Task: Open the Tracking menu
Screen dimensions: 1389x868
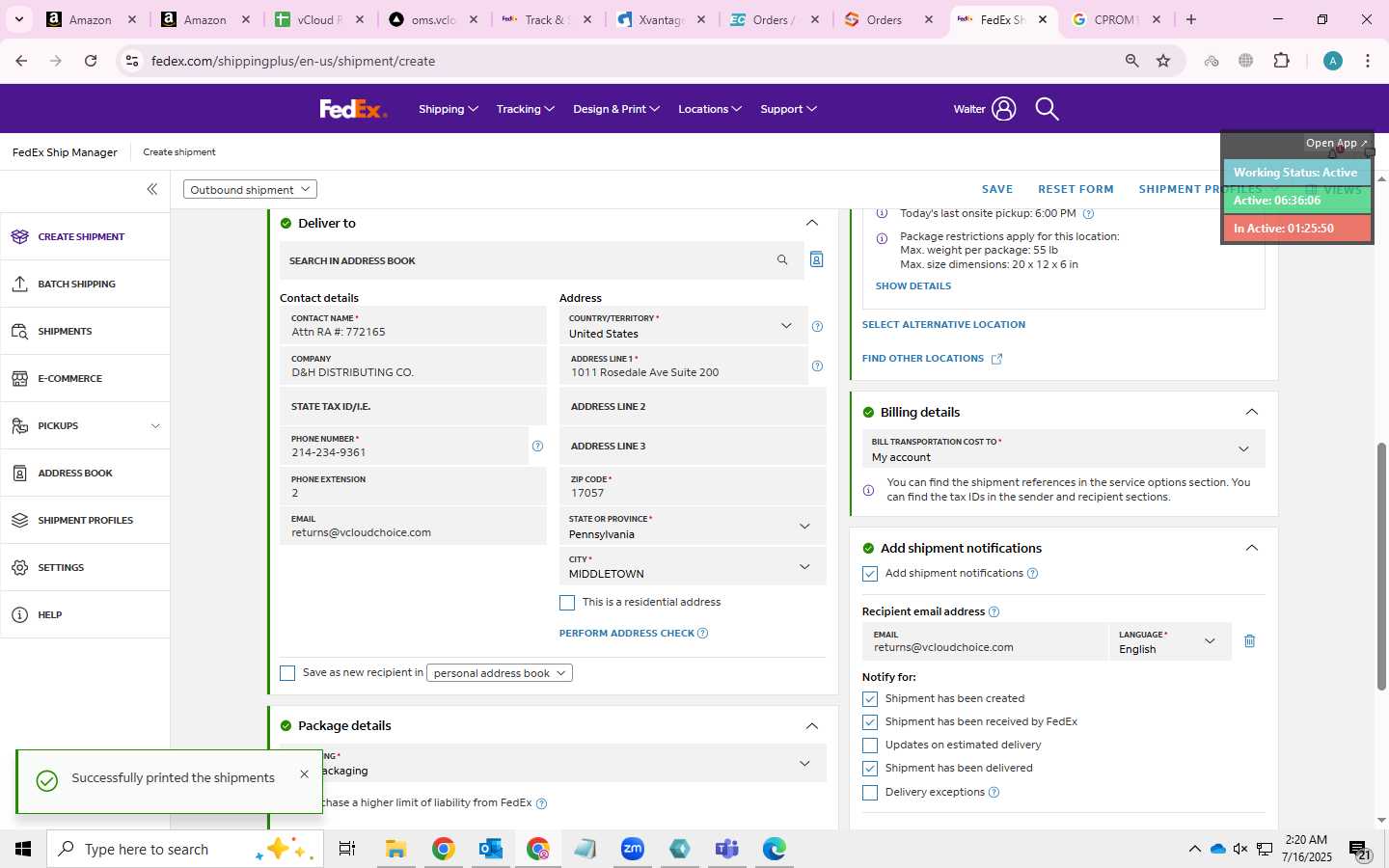Action: pyautogui.click(x=525, y=109)
